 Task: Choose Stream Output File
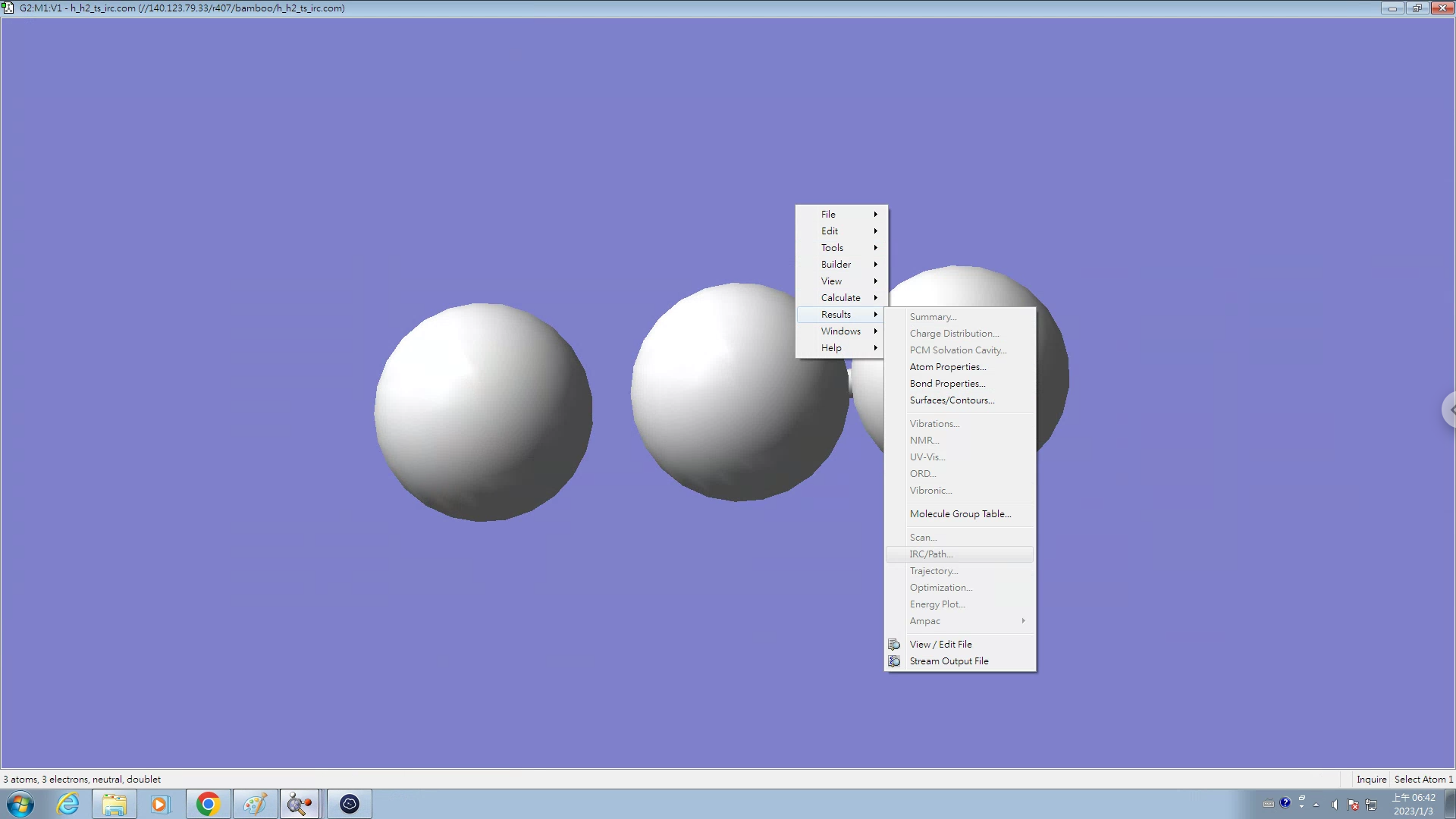pyautogui.click(x=959, y=661)
